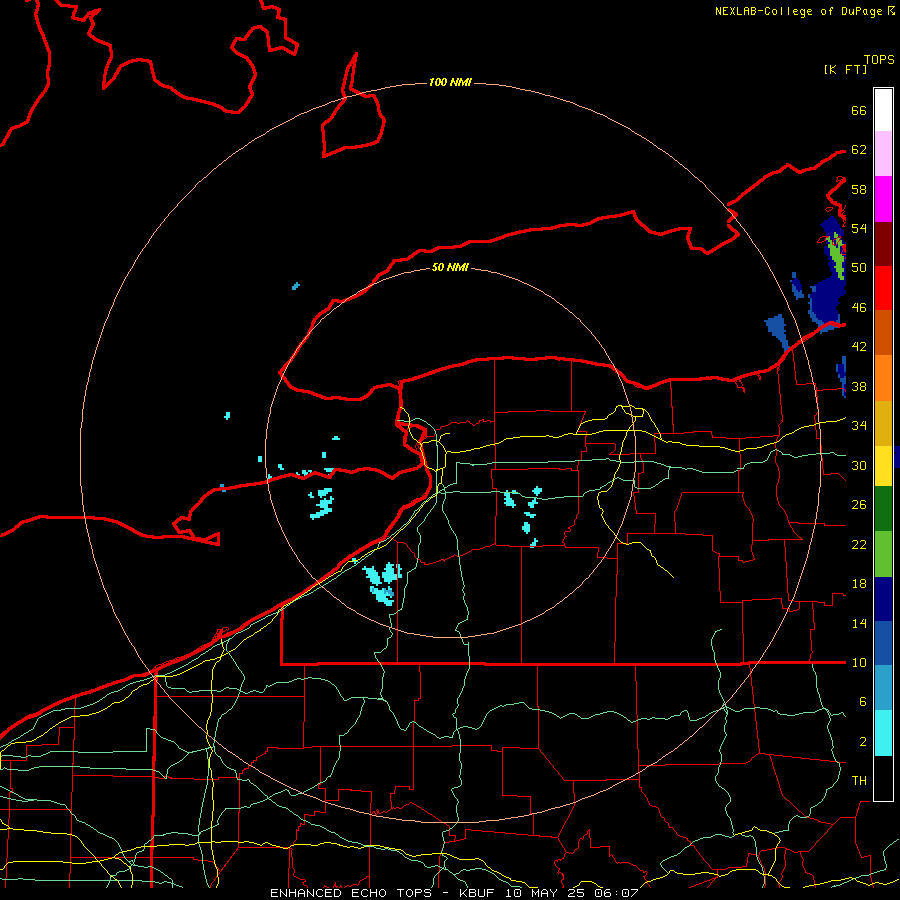The image size is (900, 900).
Task: Click the 46 scale label
Action: [x=859, y=308]
